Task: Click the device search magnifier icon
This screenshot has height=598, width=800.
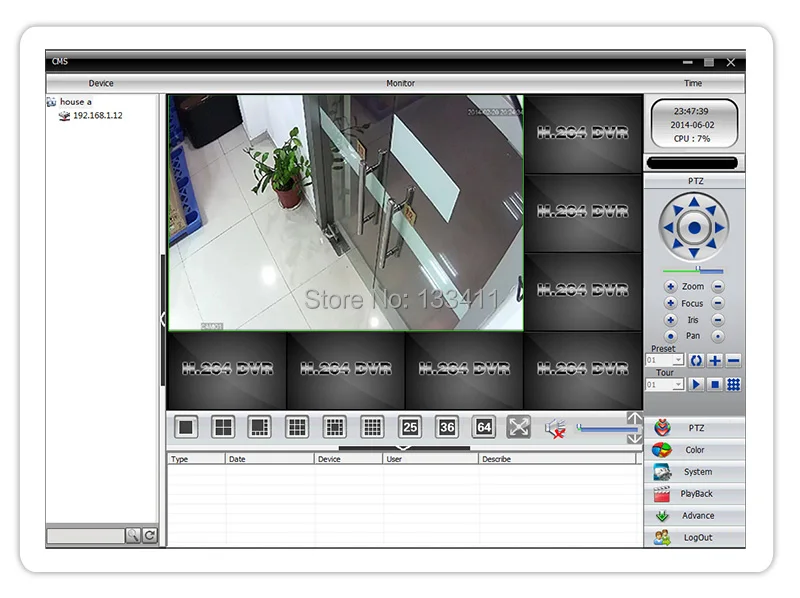Action: [133, 536]
